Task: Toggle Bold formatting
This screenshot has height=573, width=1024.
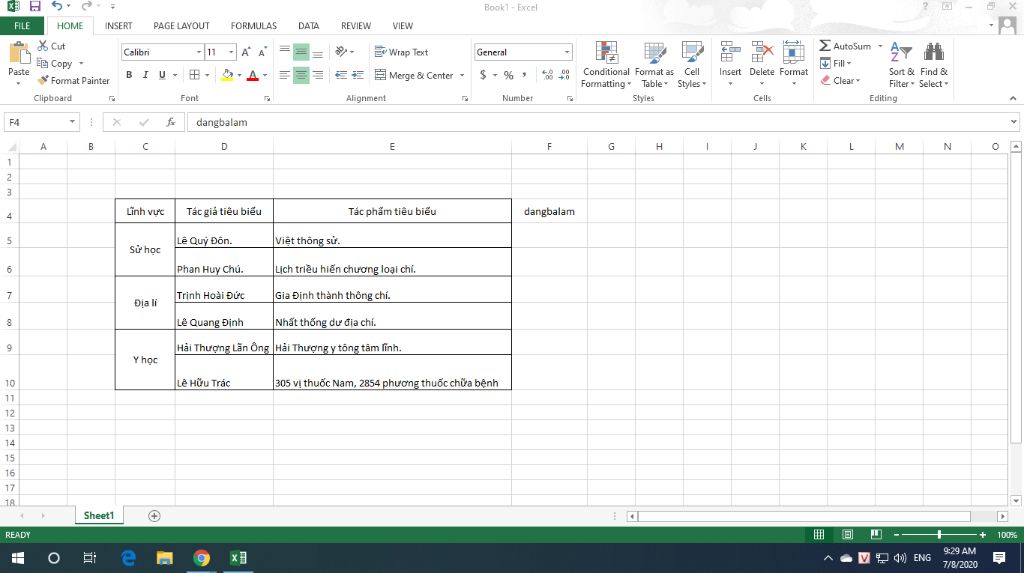Action: tap(129, 75)
